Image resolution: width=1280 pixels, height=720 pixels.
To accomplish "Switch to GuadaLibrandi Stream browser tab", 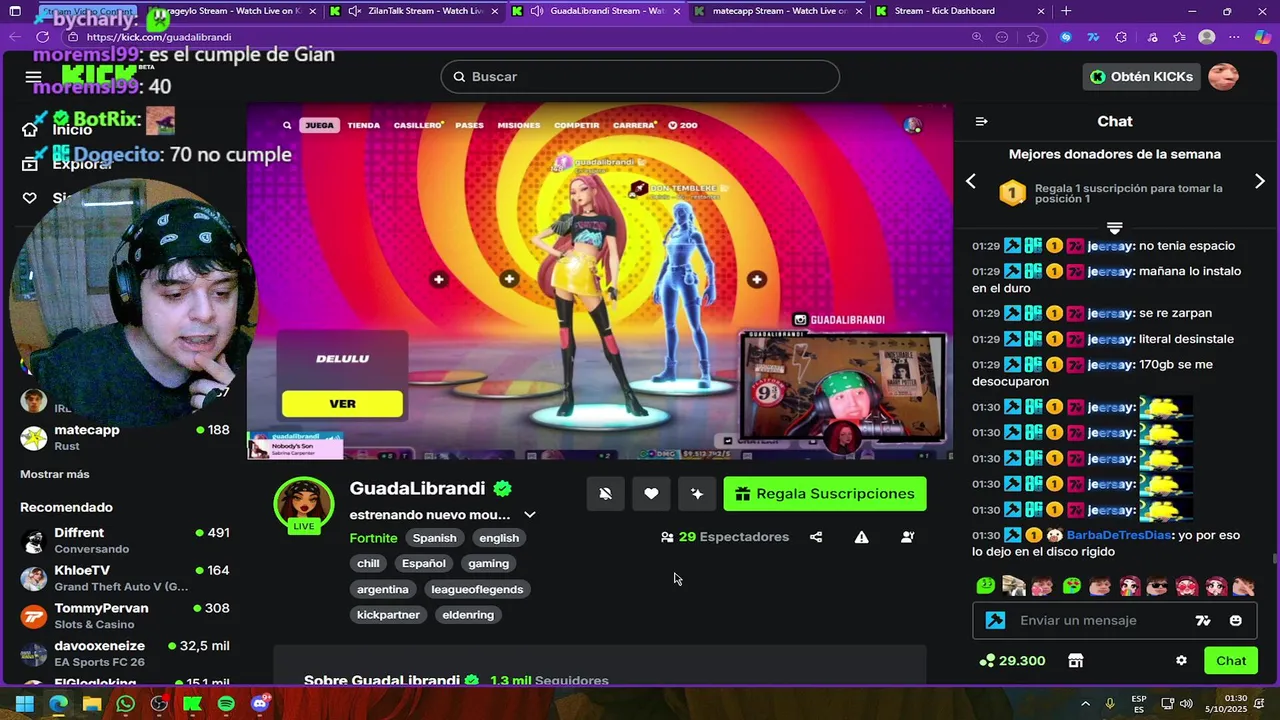I will 596,11.
